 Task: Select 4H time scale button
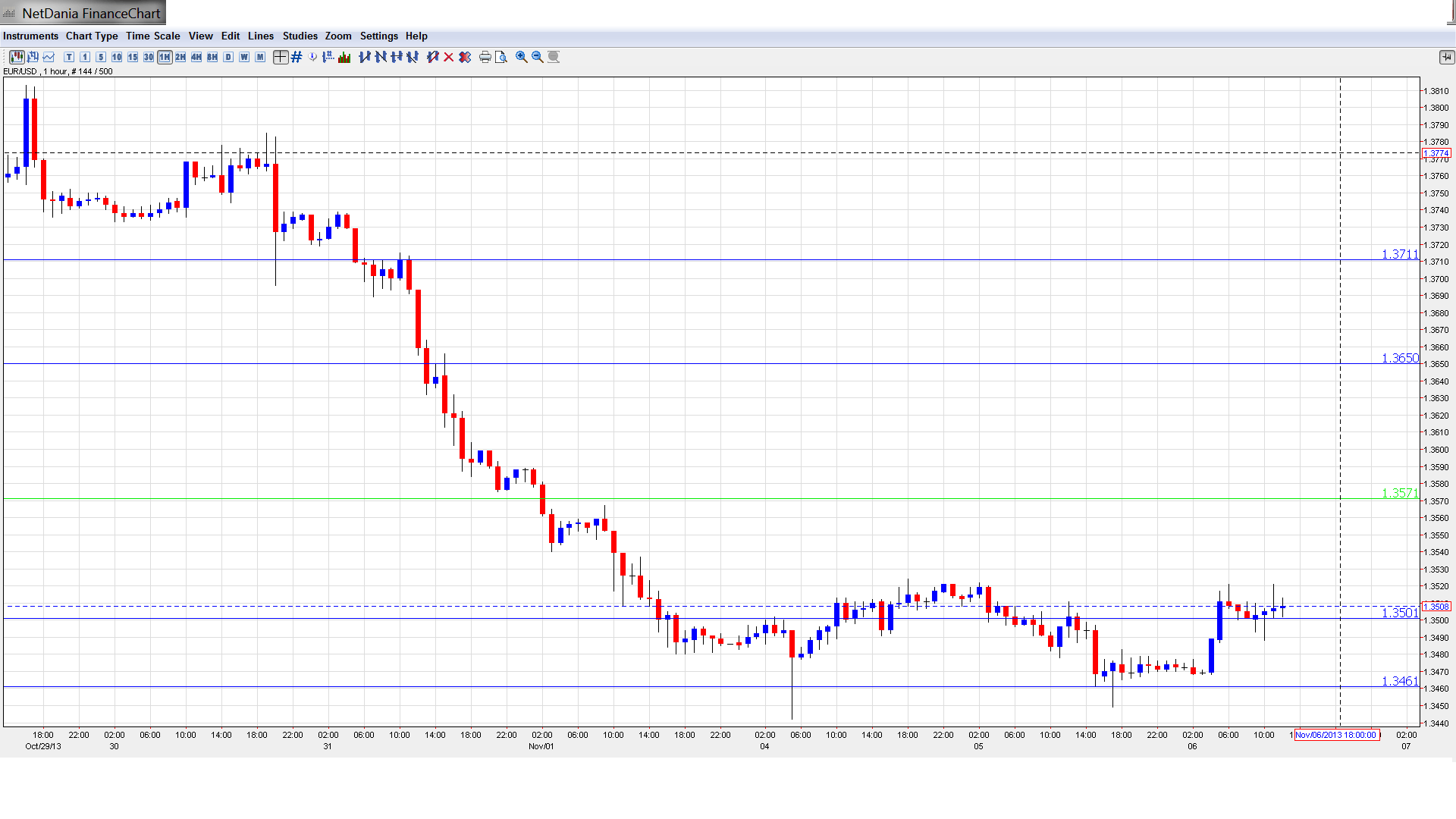point(196,57)
